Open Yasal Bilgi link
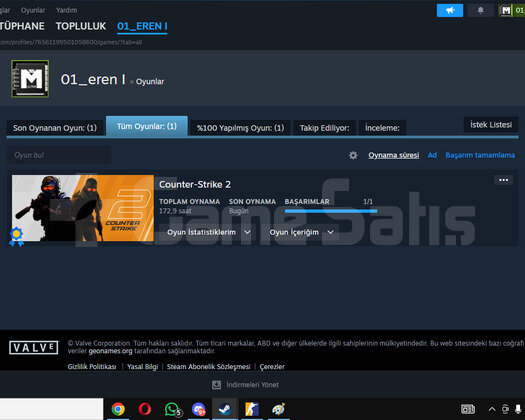 (x=142, y=366)
